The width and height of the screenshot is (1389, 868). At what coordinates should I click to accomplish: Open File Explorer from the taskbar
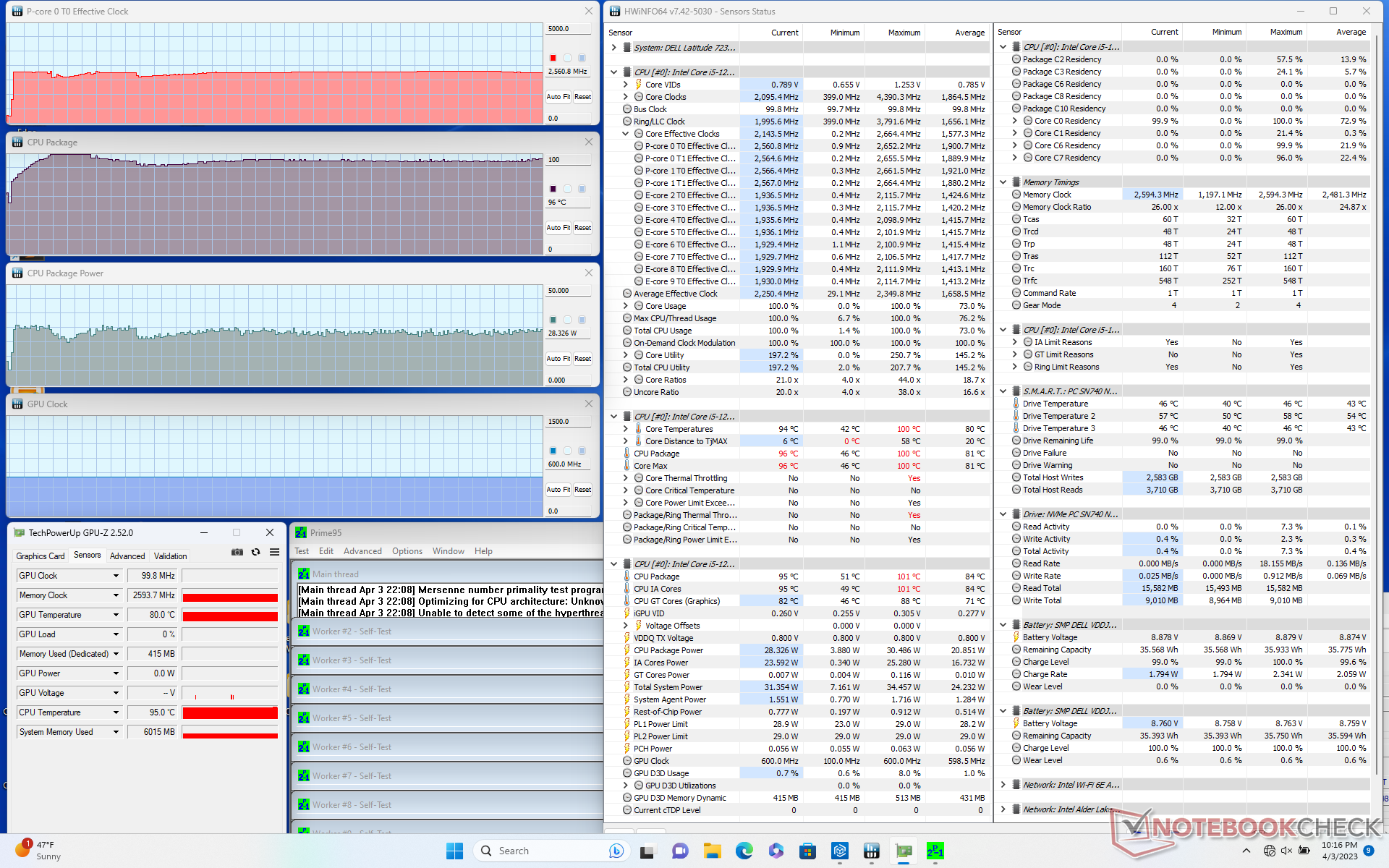pos(713,851)
